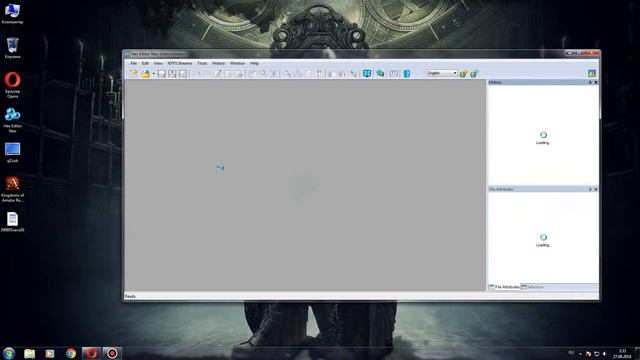Screen dimensions: 640x360
Task: Click the blue Help question mark icon
Action: click(x=407, y=73)
